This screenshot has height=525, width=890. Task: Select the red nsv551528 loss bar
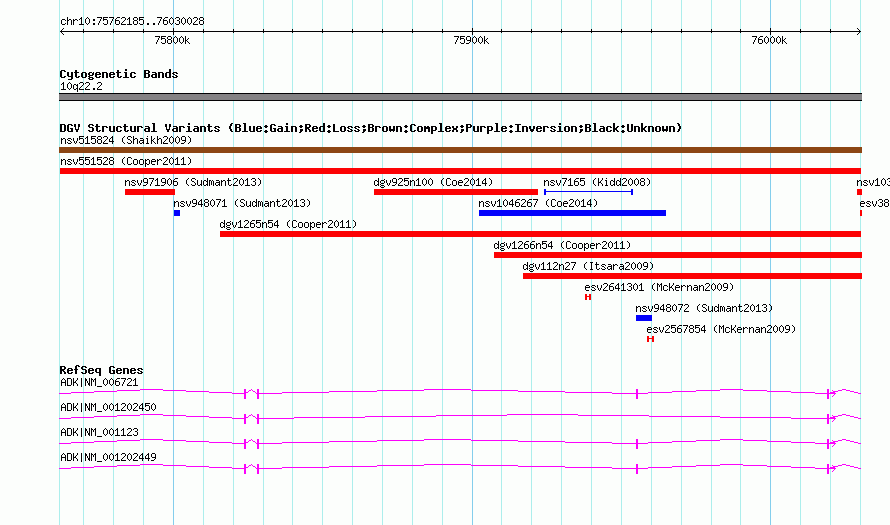click(460, 171)
